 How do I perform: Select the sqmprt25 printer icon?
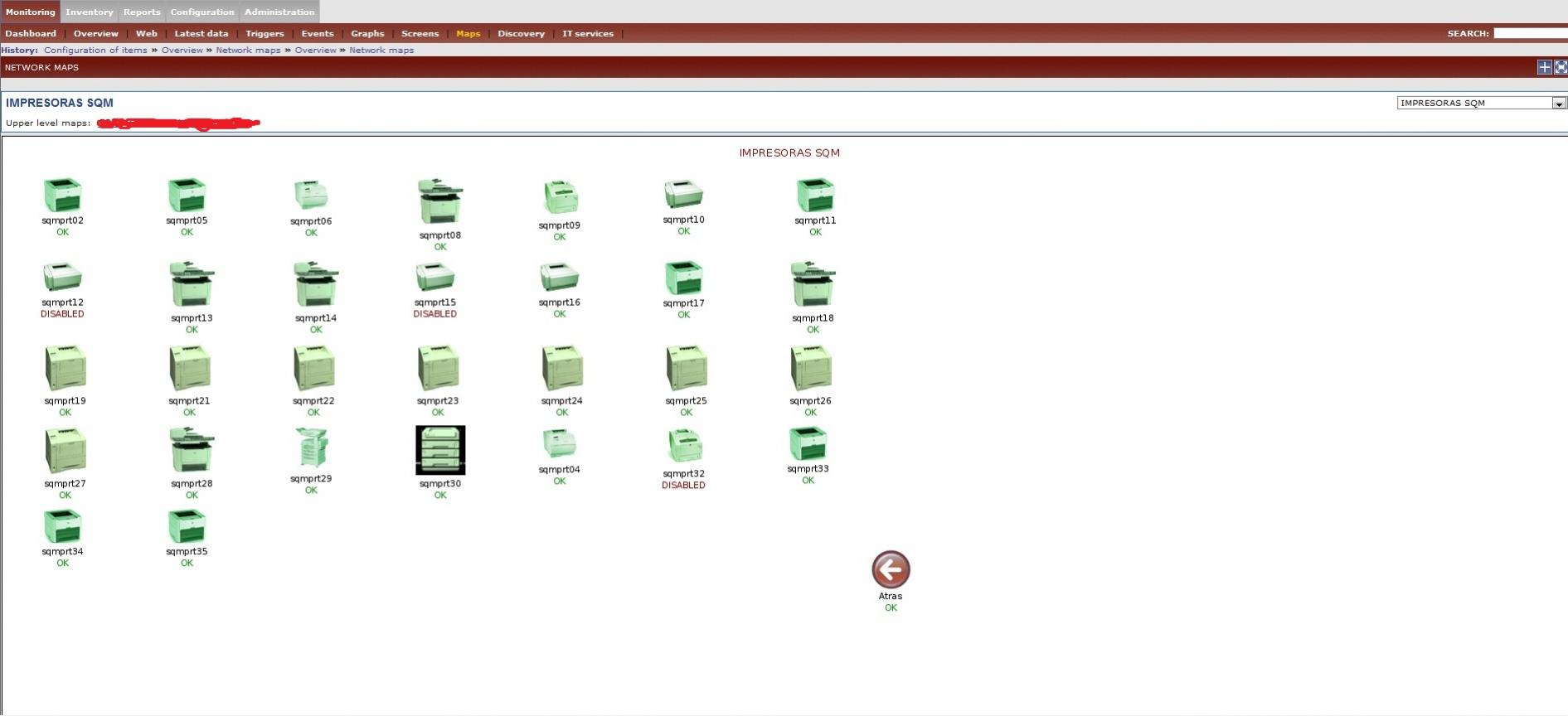[687, 368]
